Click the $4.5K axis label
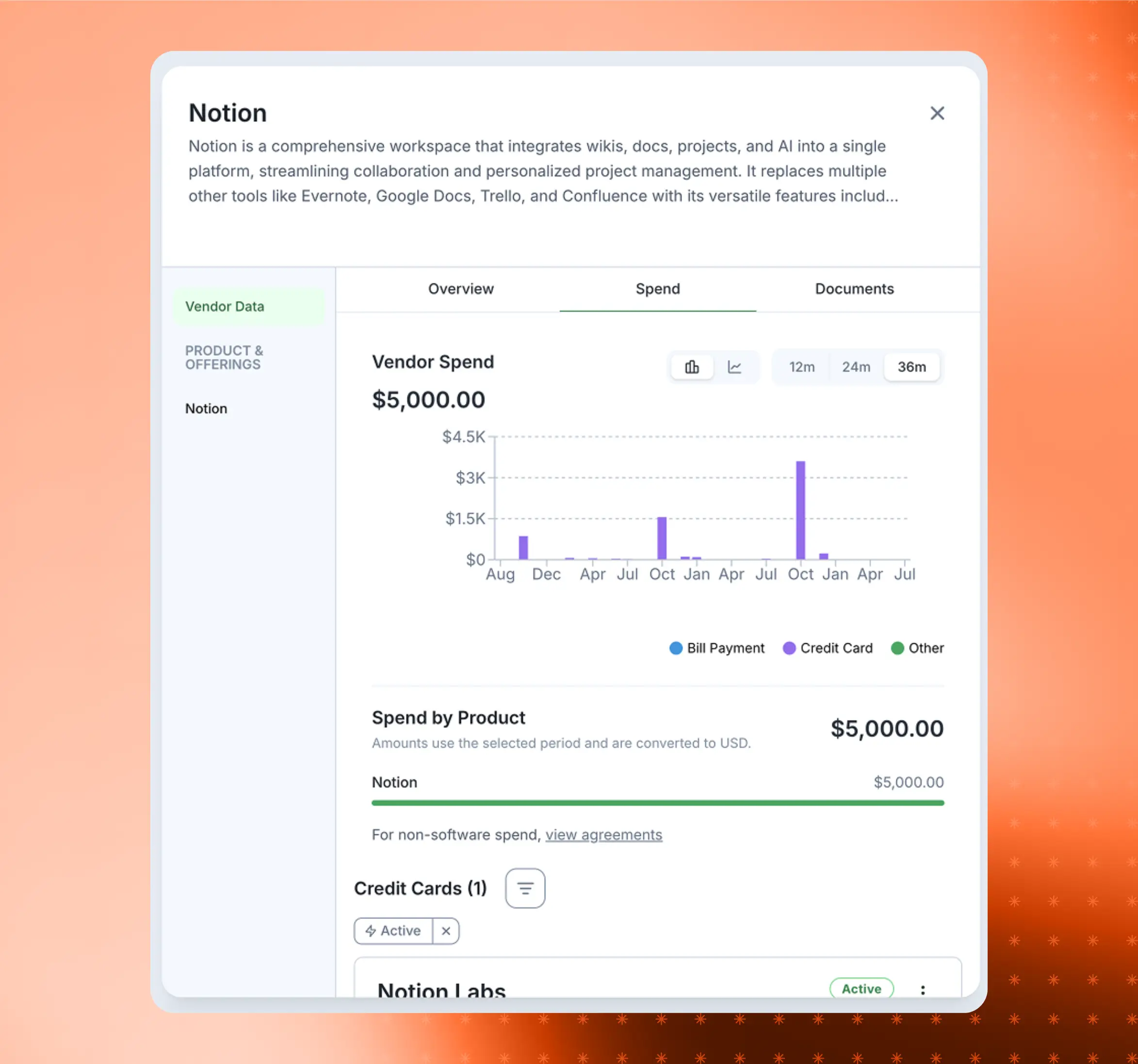The width and height of the screenshot is (1138, 1064). 463,437
